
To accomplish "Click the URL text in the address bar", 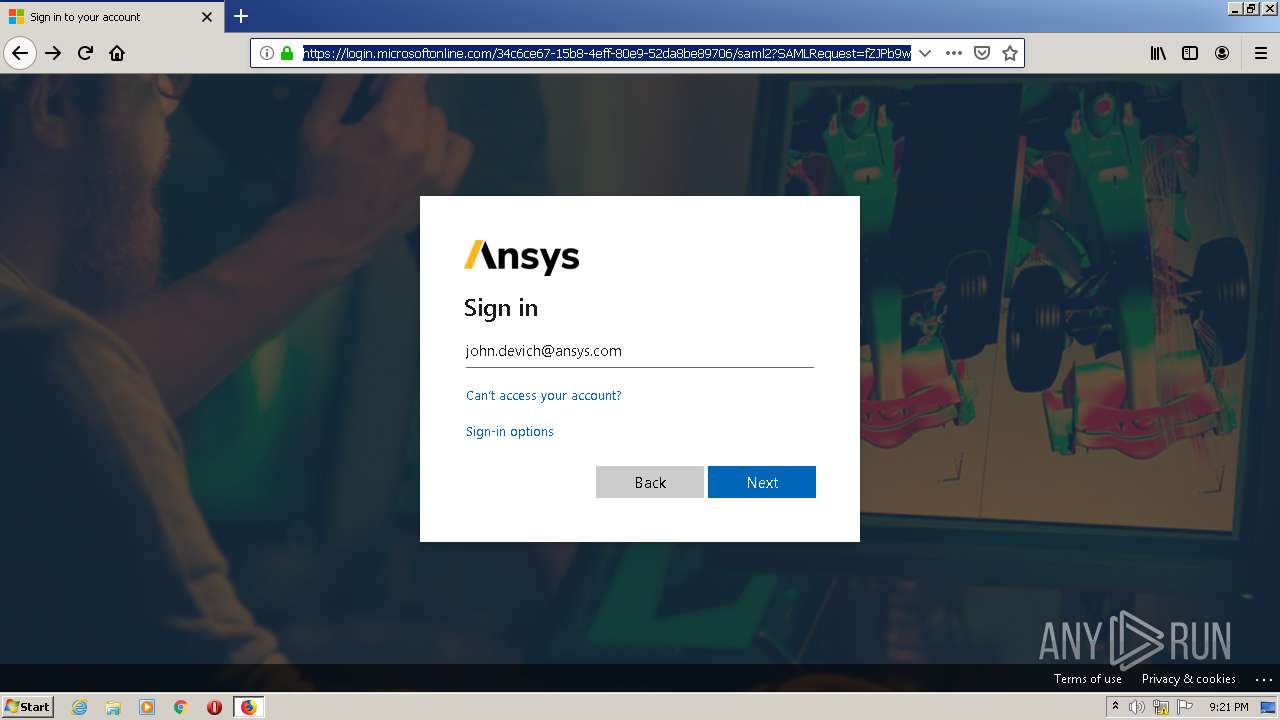I will coord(607,53).
